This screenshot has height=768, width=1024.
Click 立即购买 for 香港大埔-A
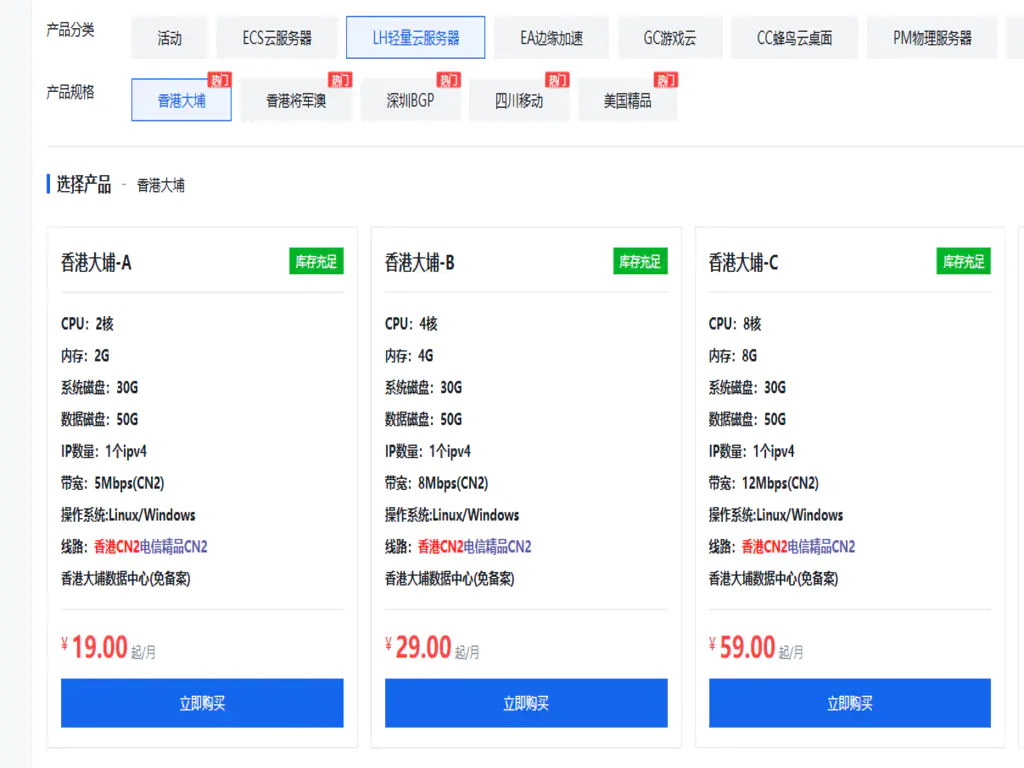203,703
